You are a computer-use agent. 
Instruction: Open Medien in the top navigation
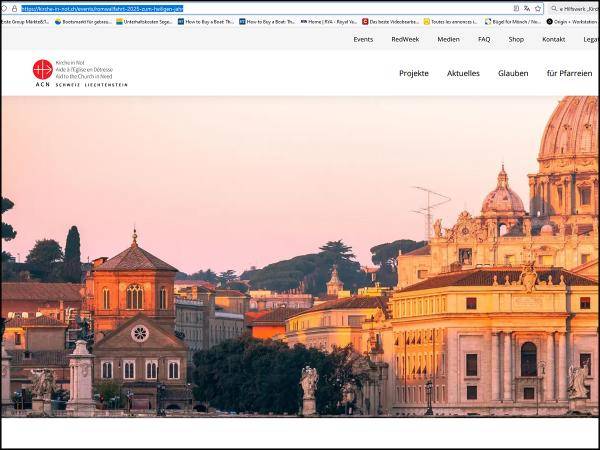pyautogui.click(x=448, y=39)
